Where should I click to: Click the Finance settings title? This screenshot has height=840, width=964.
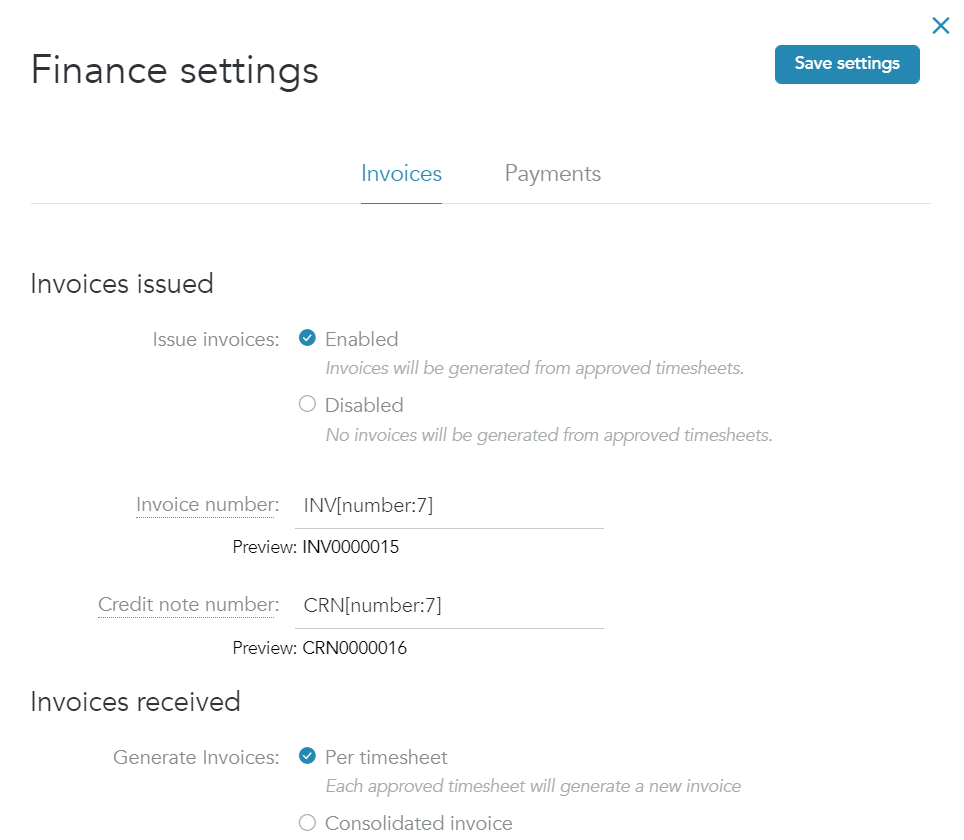click(x=175, y=70)
